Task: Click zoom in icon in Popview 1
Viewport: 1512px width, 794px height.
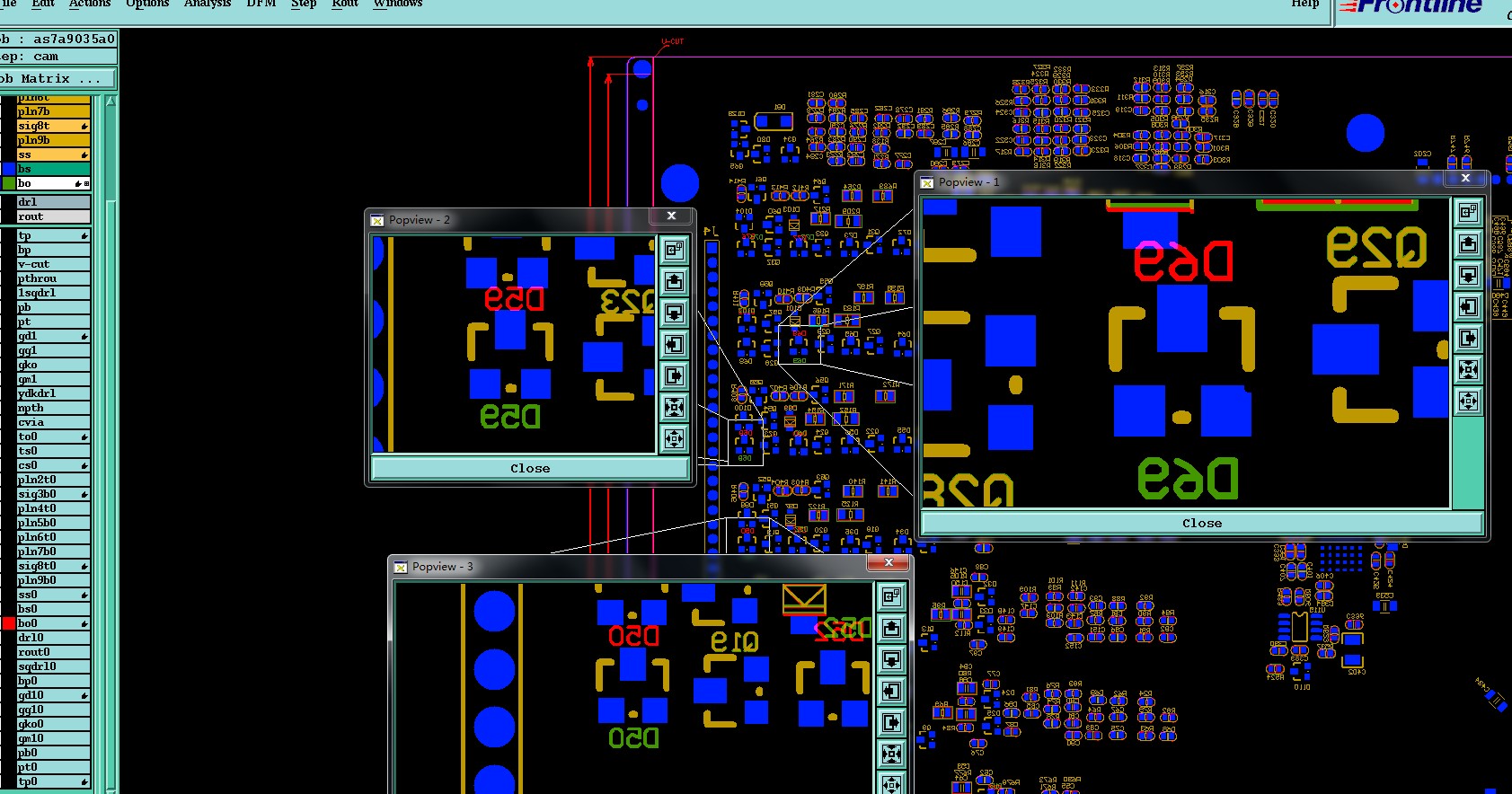Action: pos(1468,369)
